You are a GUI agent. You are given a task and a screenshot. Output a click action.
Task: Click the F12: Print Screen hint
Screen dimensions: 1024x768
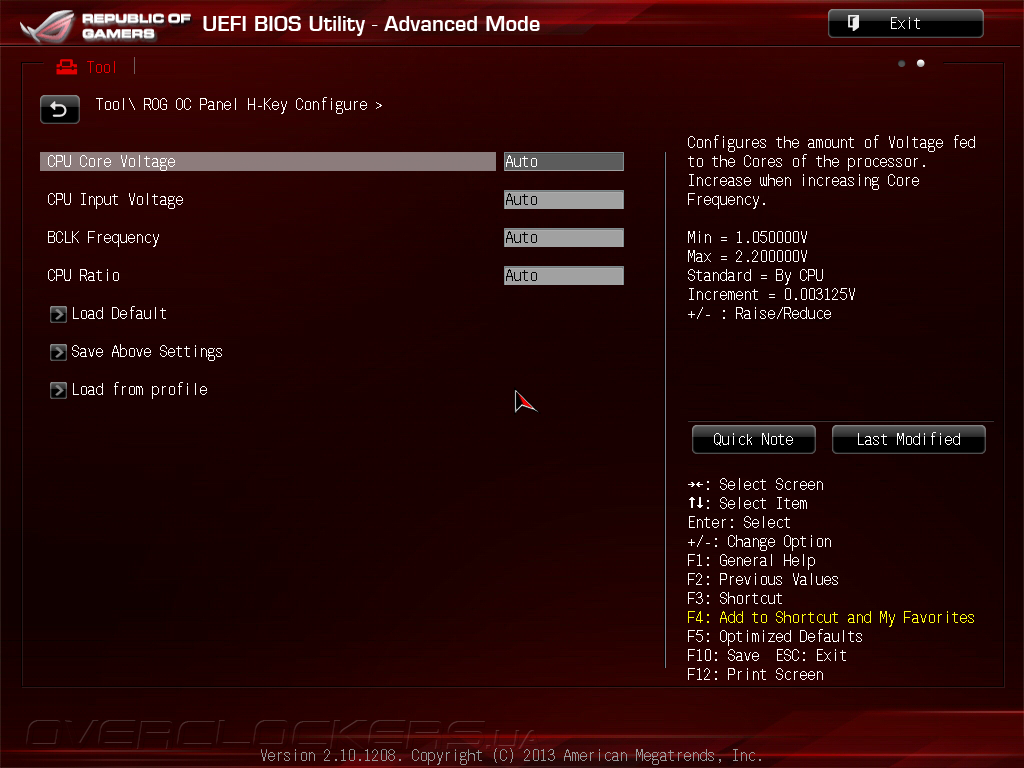(x=756, y=675)
